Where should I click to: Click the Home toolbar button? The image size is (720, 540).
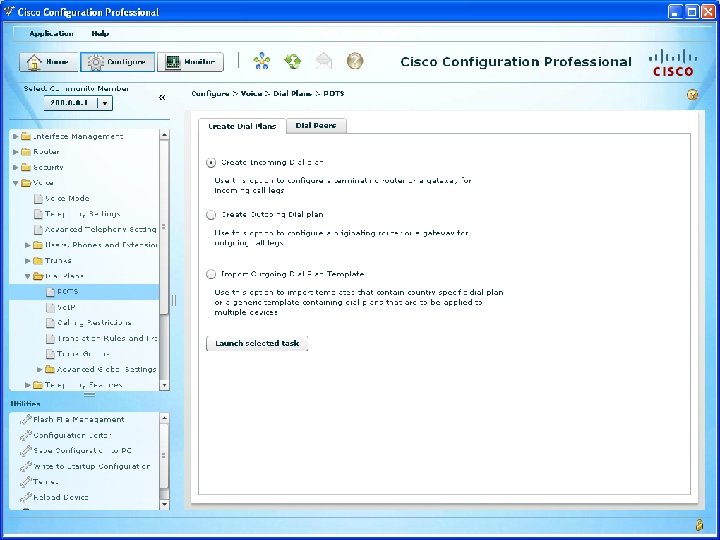point(48,62)
